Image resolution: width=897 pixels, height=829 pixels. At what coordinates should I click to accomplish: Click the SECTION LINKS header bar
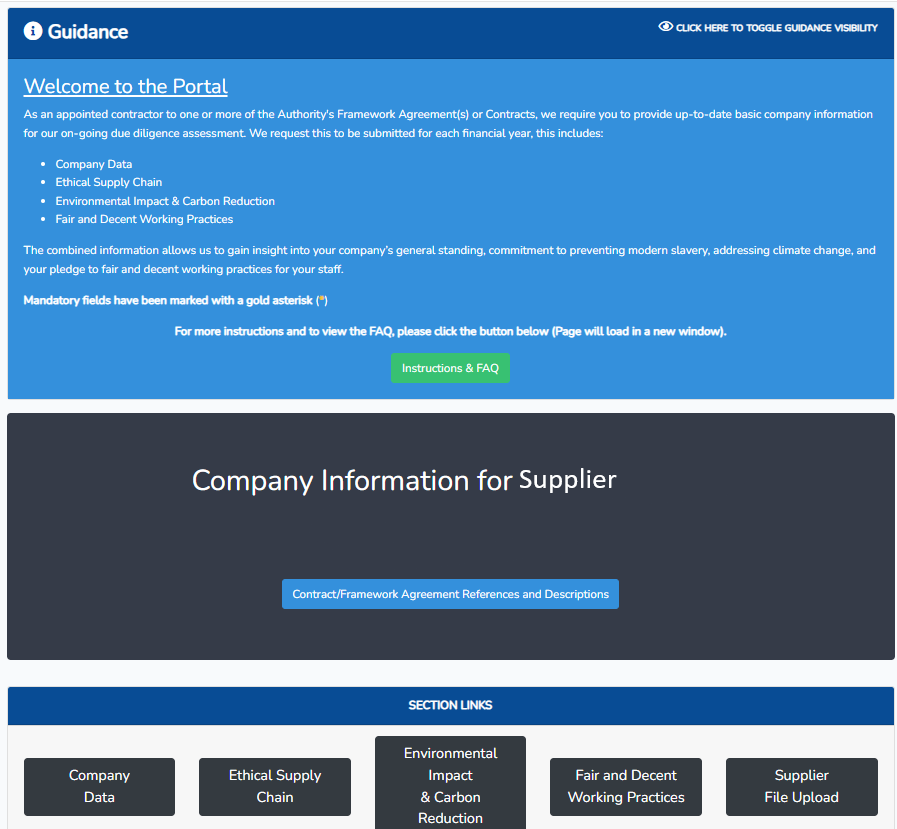tap(450, 705)
